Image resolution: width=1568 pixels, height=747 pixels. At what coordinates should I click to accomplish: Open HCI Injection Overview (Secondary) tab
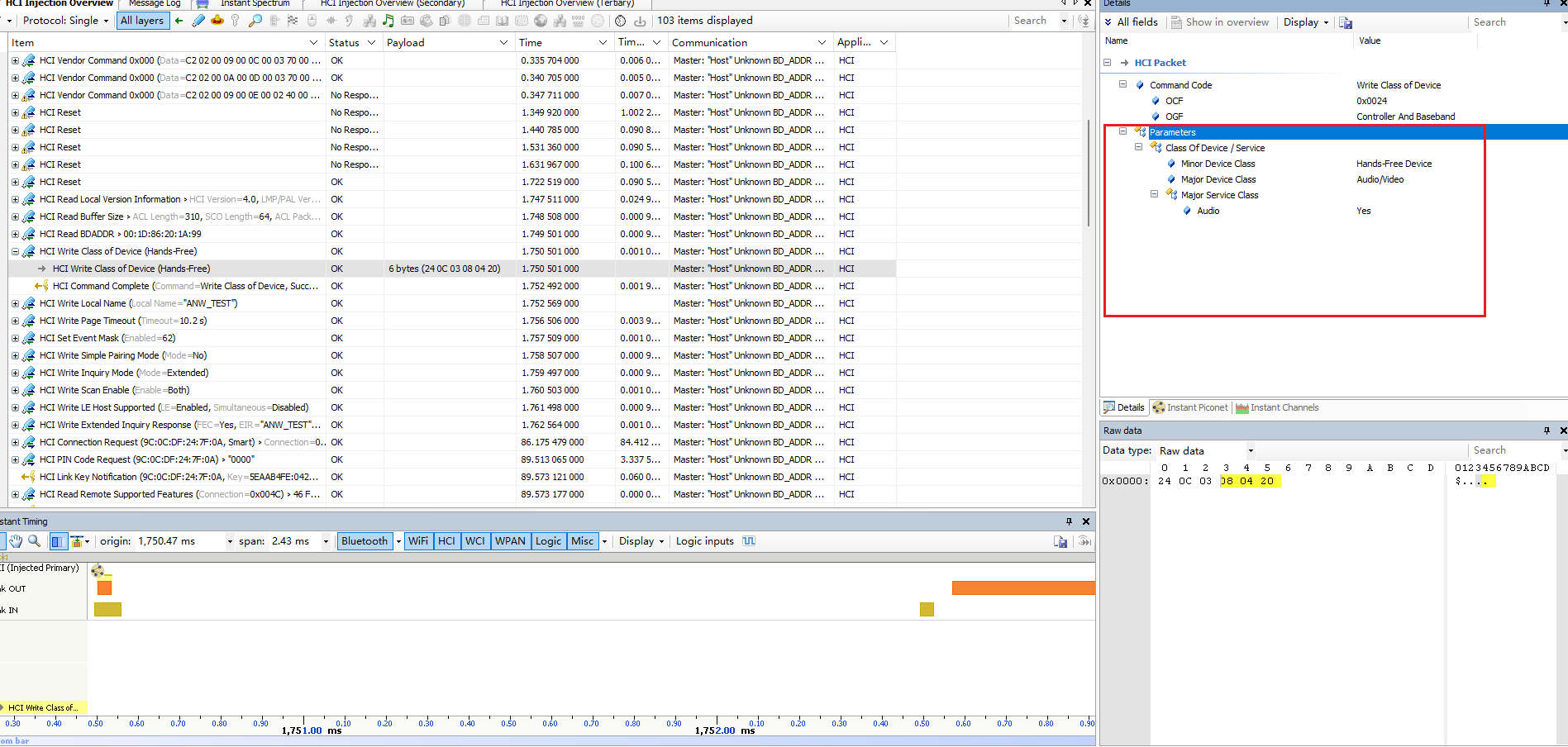[x=392, y=3]
